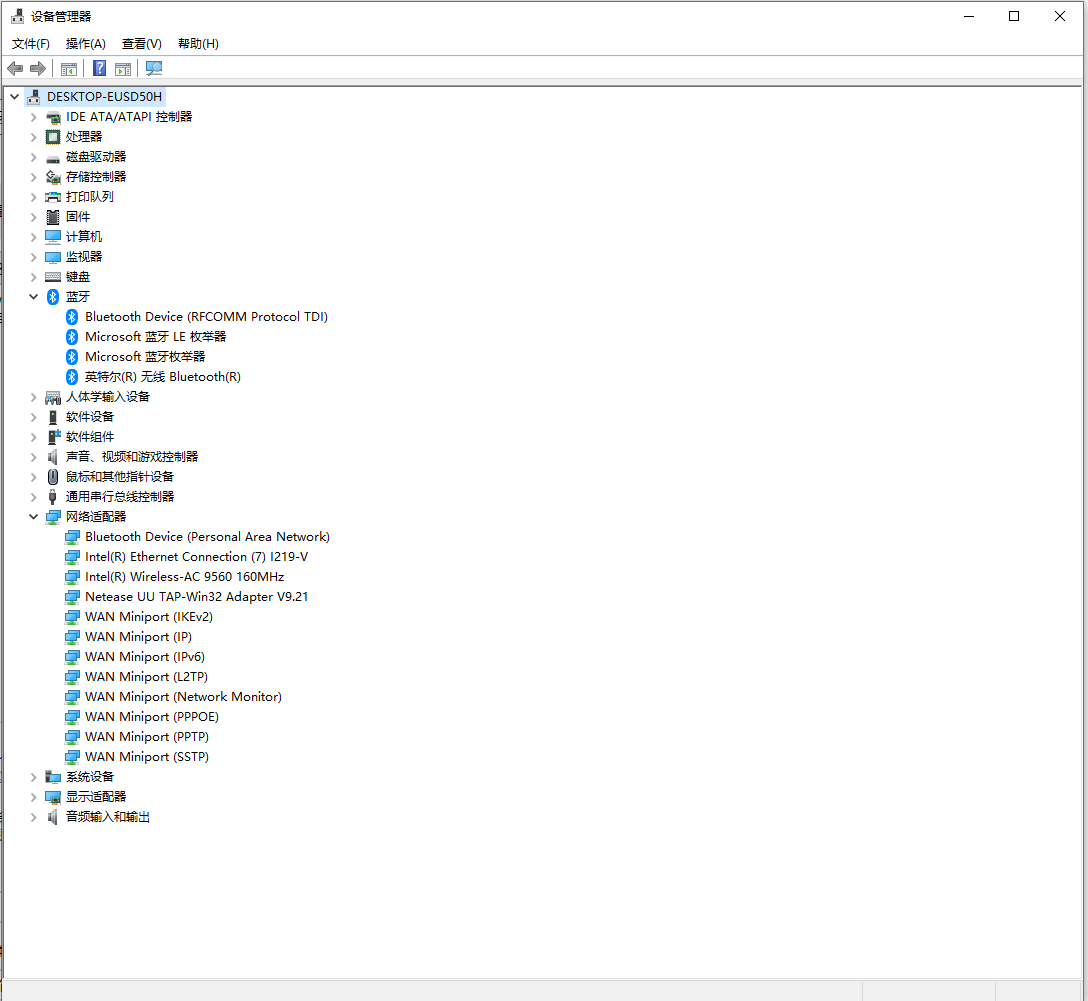Open the 操作(A) menu
This screenshot has width=1088, height=1001.
click(x=85, y=44)
